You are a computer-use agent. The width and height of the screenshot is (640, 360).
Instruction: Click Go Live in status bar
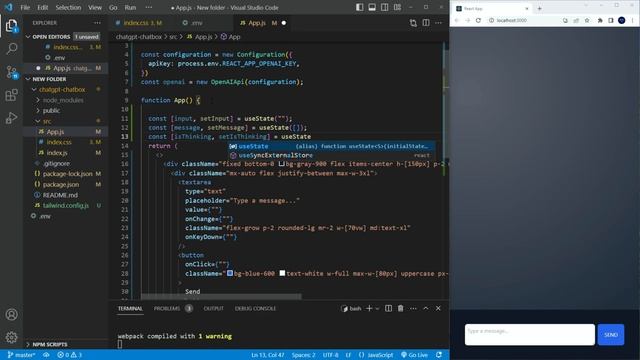414,355
